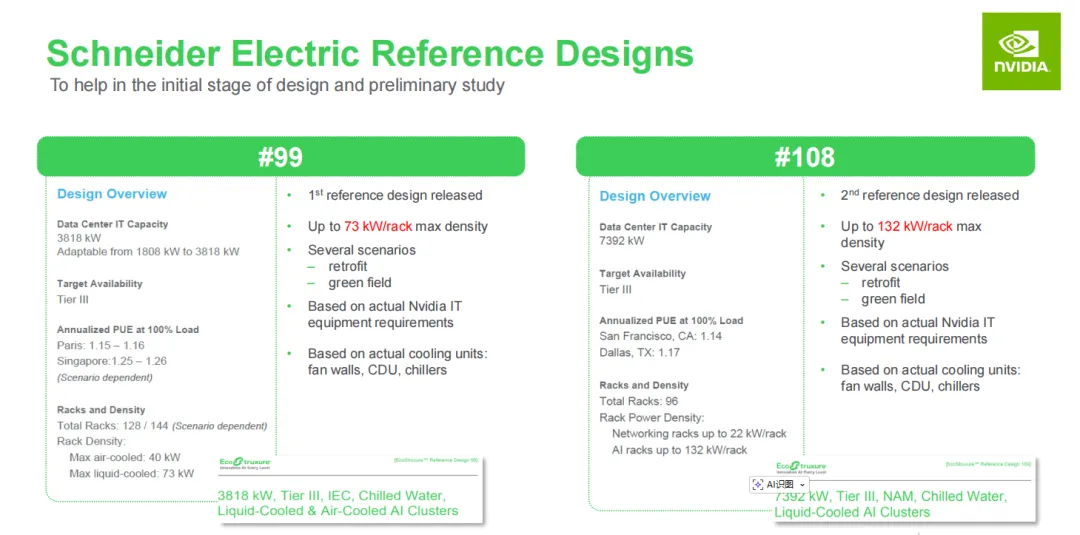Click 'Liquid-Cooled & Air-Cooled AI Clusters' caption
Screen dimensions: 1080x535
tap(338, 511)
